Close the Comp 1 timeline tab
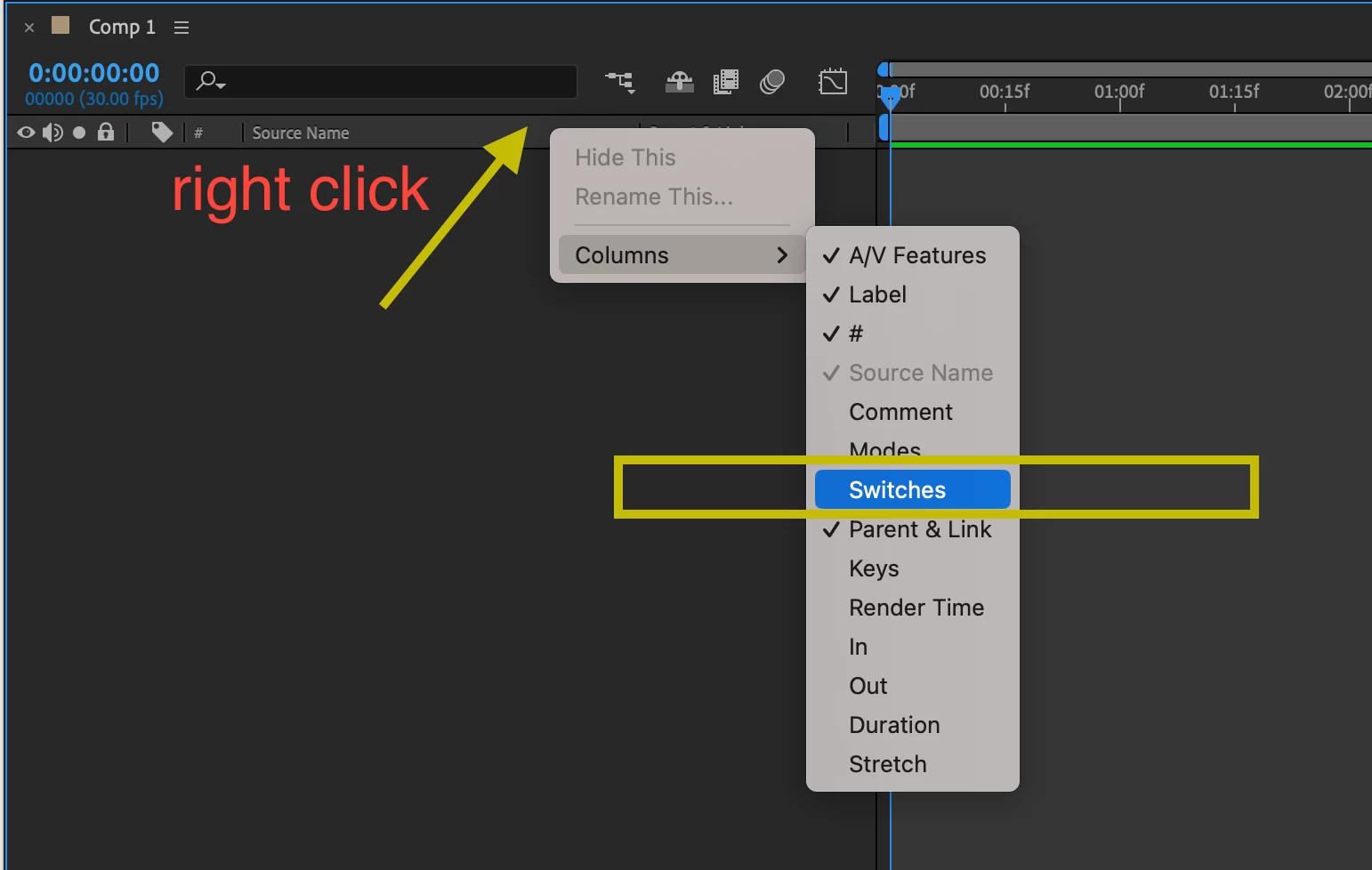 [29, 28]
